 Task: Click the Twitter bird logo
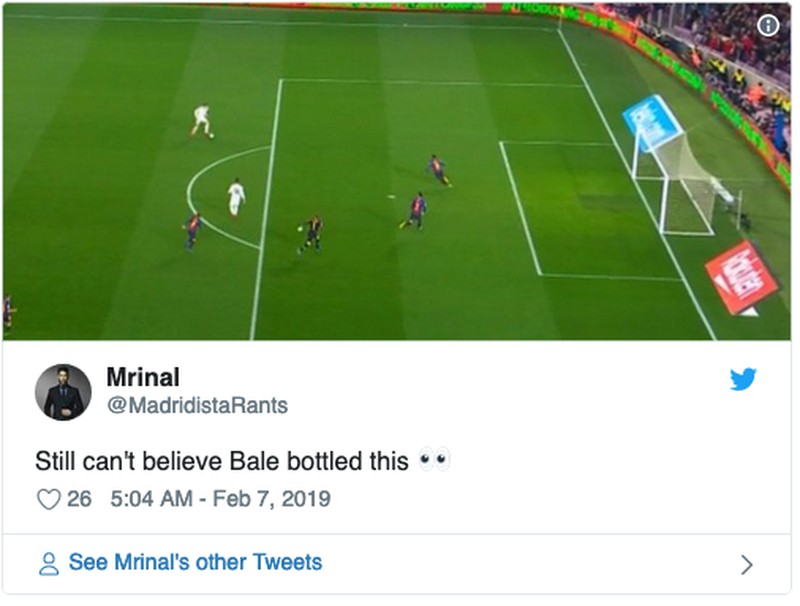(x=743, y=379)
